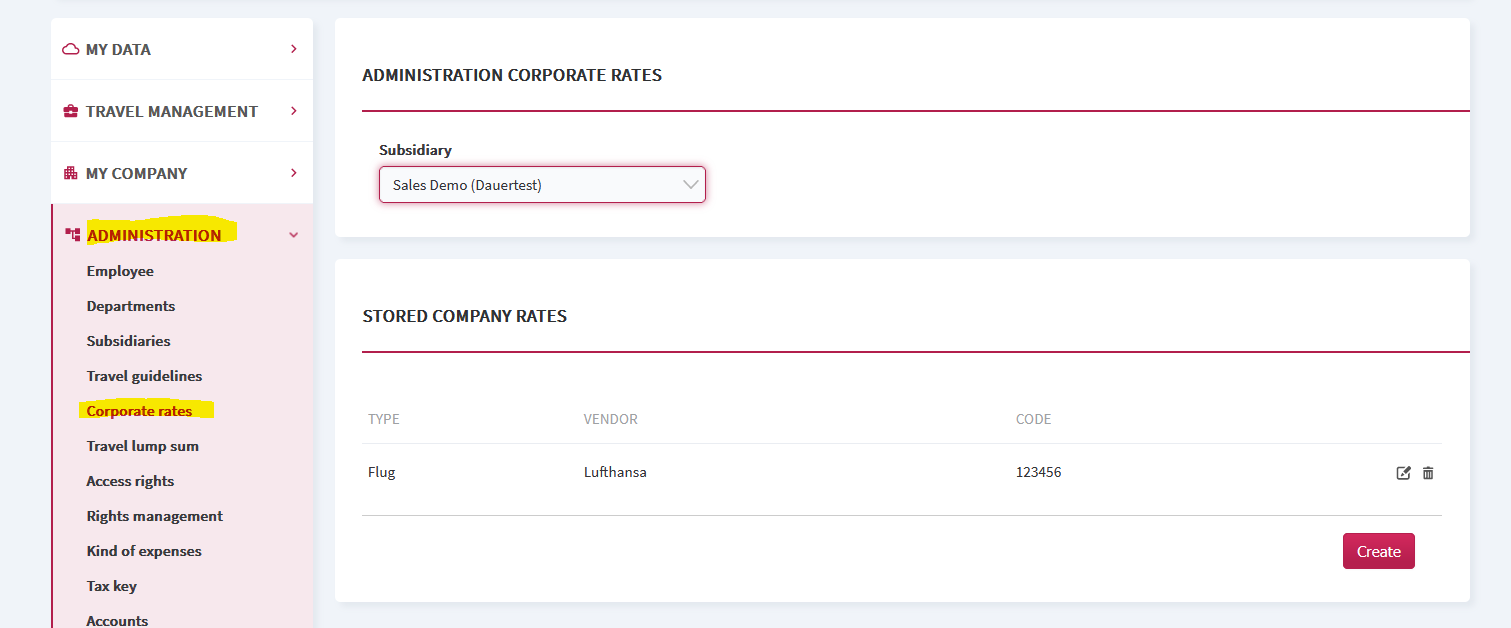Navigate to Access rights
The height and width of the screenshot is (628, 1511).
pos(130,481)
